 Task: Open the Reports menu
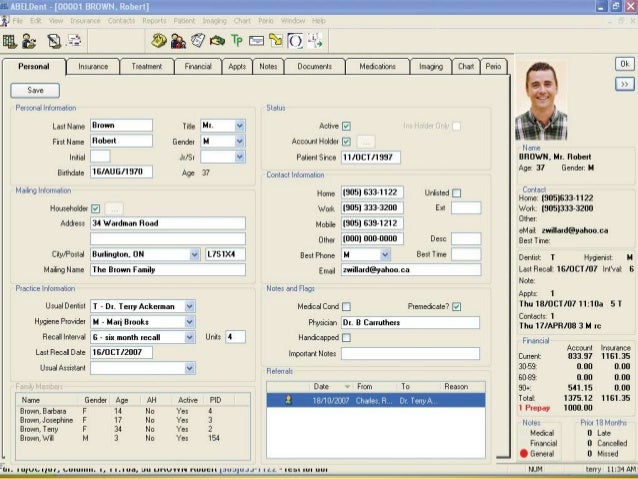pos(154,19)
